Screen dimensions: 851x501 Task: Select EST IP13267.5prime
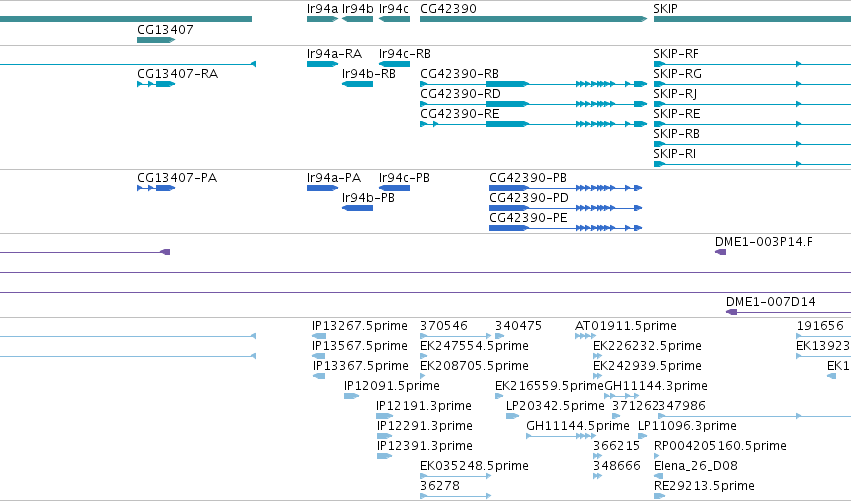click(360, 326)
